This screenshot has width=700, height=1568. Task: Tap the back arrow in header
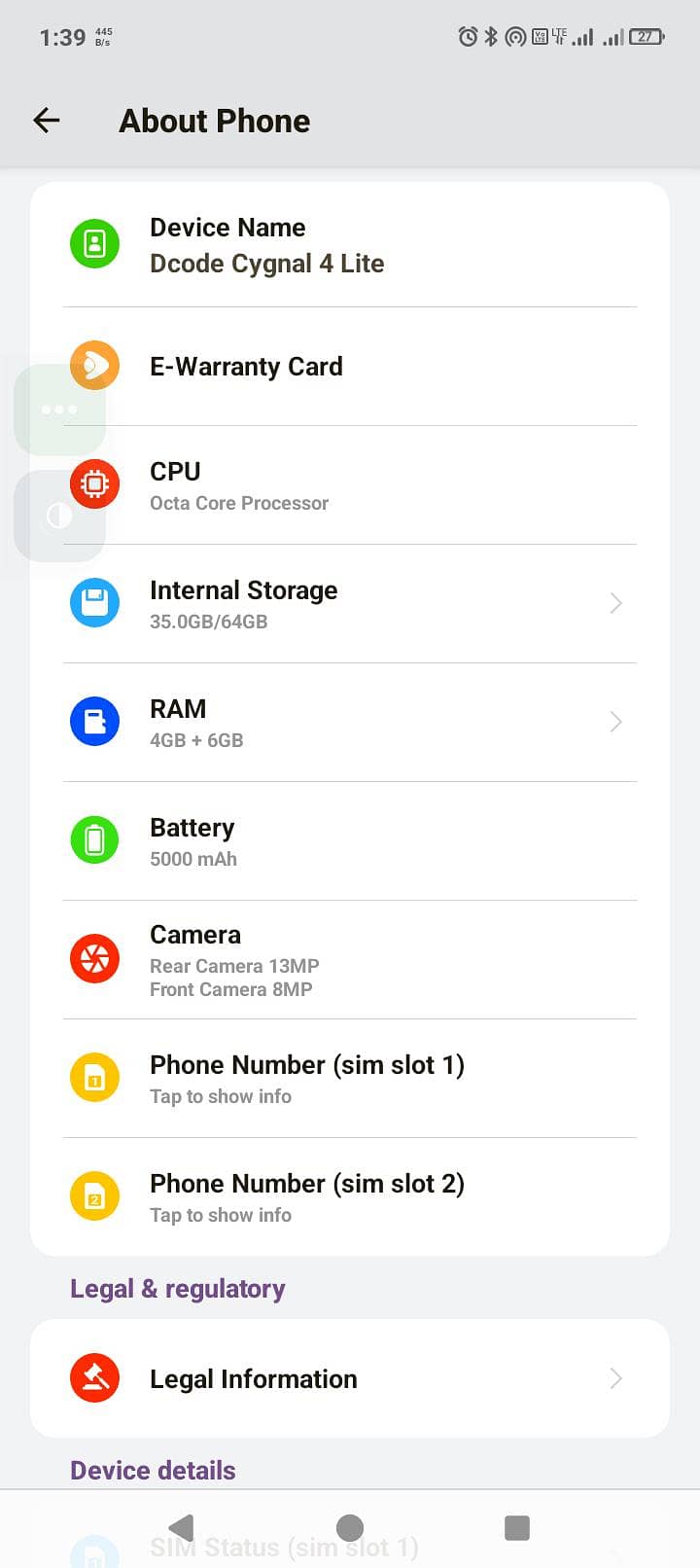47,121
